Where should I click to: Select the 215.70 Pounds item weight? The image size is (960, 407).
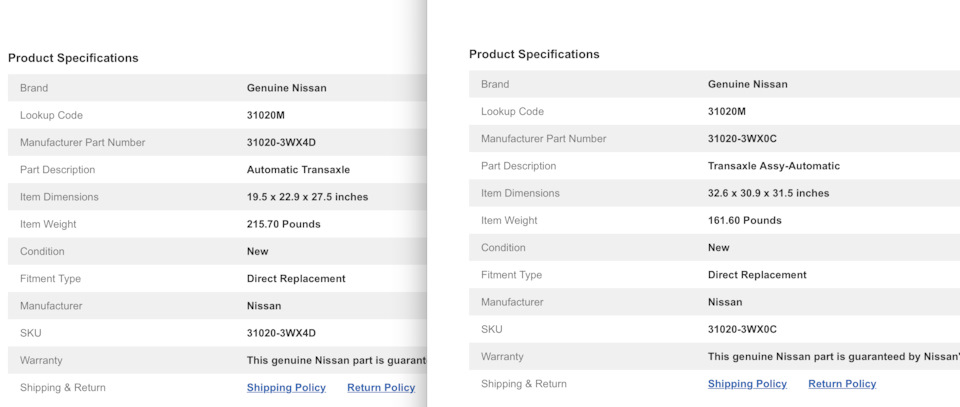click(284, 225)
